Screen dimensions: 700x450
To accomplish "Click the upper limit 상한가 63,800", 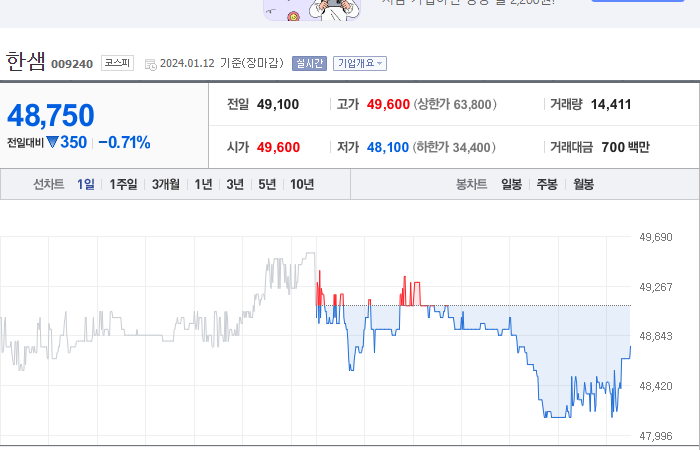I will (x=454, y=104).
